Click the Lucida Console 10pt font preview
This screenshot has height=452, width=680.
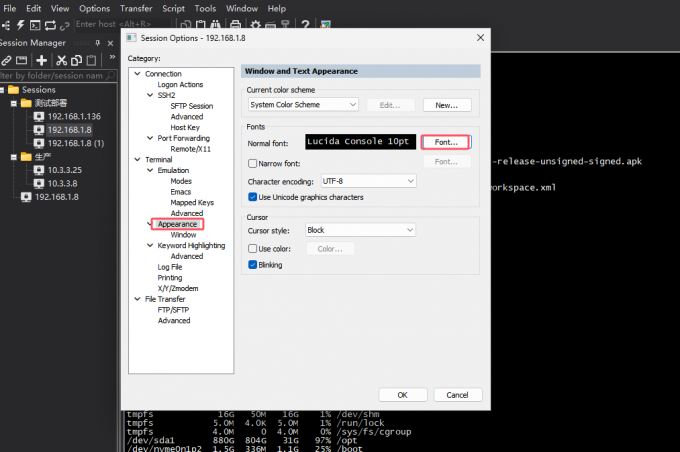click(x=360, y=141)
